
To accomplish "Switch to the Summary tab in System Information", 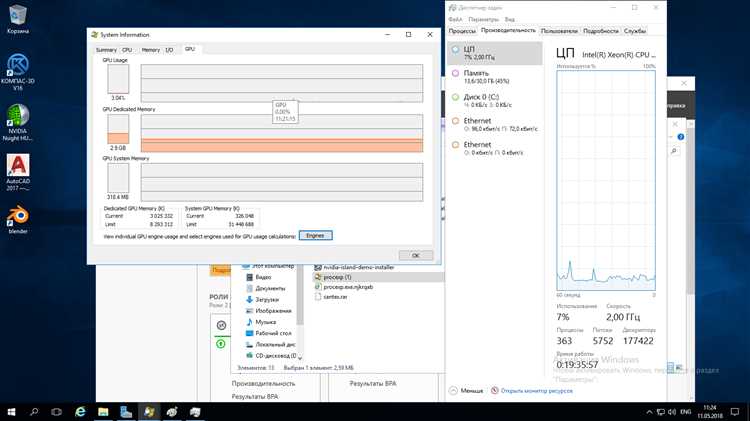I will tap(106, 49).
